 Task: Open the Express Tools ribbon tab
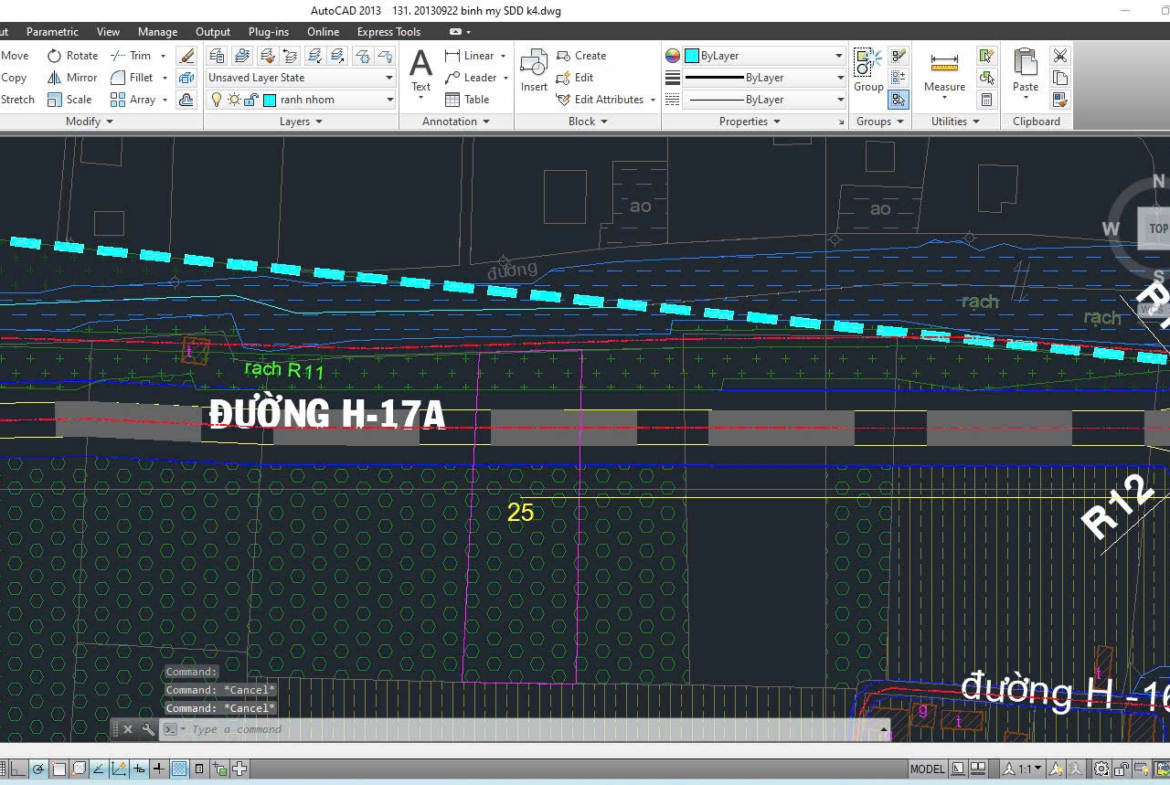(388, 32)
